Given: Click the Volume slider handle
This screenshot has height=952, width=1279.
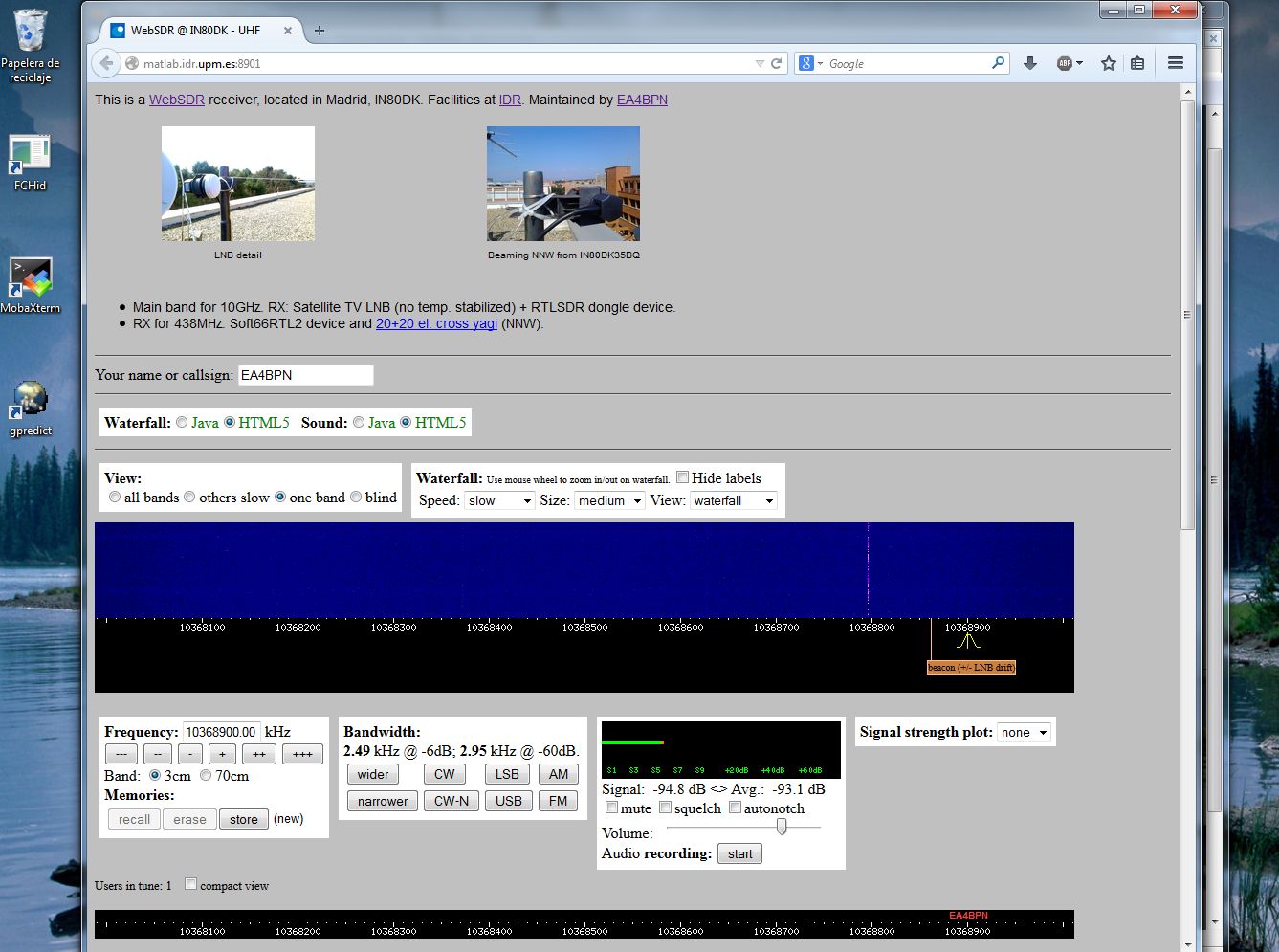Looking at the screenshot, I should [x=782, y=827].
